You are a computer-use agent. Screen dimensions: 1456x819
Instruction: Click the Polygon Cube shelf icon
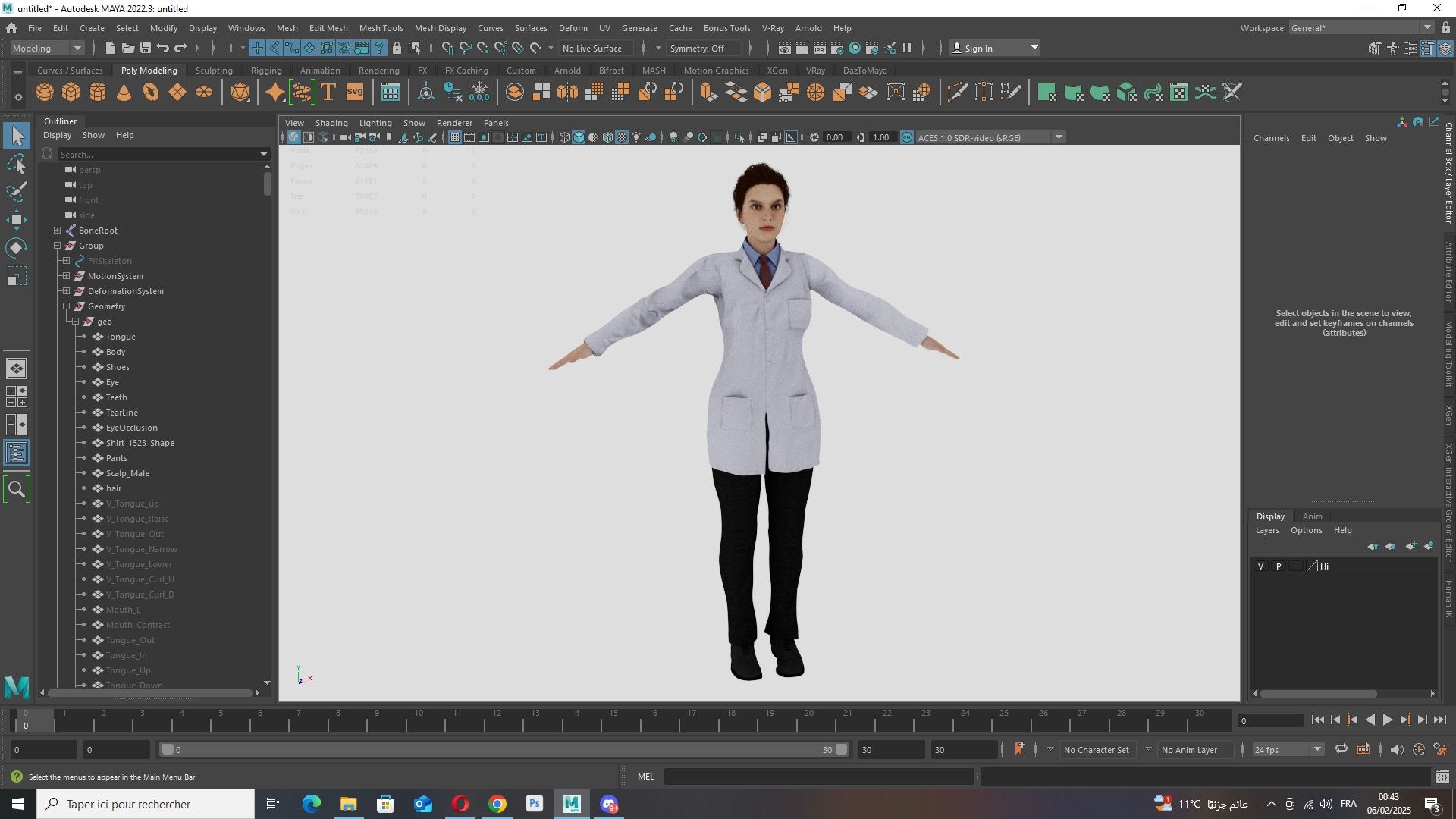[x=71, y=93]
